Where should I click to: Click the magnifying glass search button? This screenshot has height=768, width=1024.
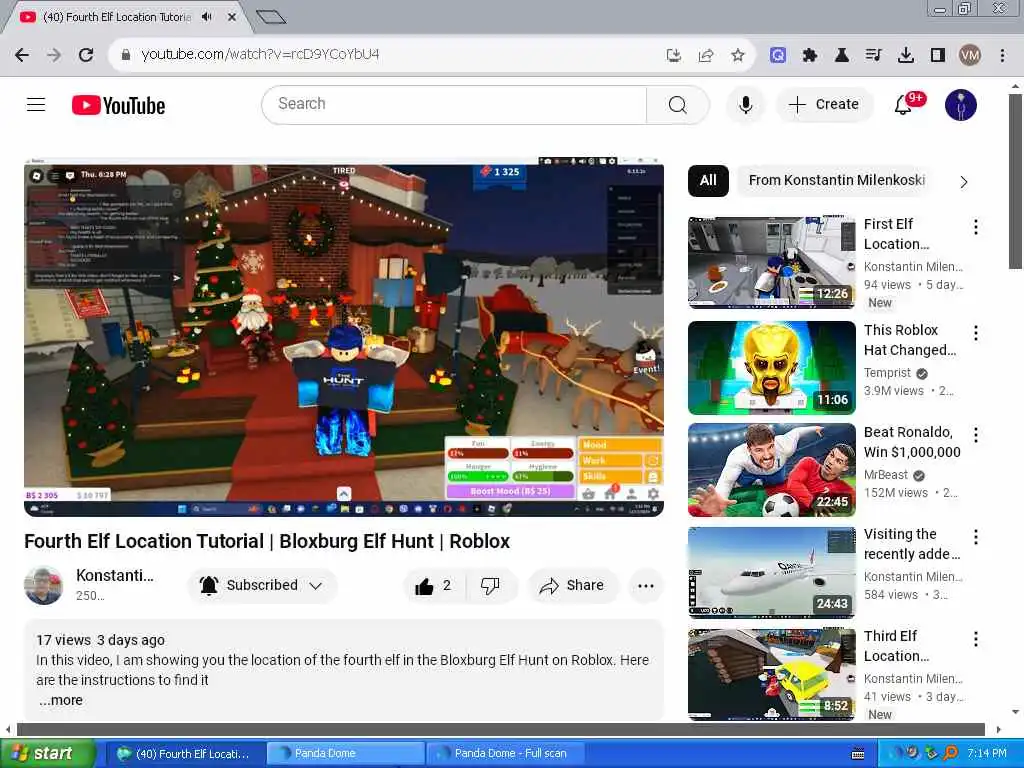677,104
